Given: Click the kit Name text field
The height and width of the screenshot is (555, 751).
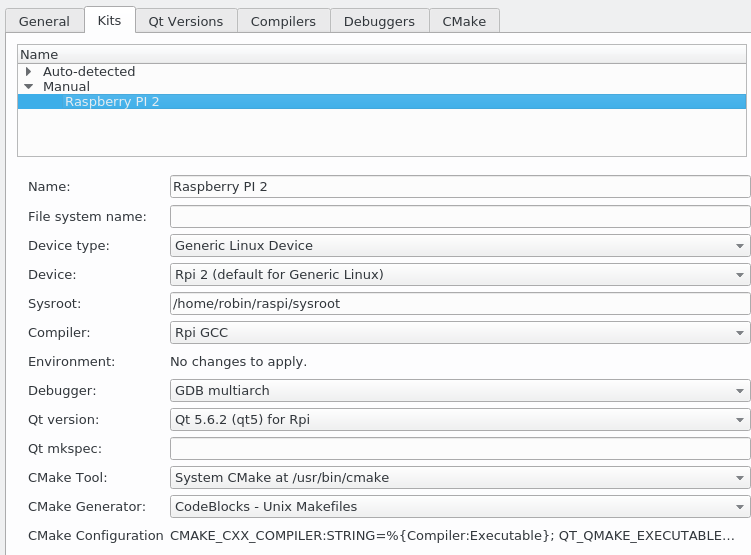Looking at the screenshot, I should pos(460,187).
